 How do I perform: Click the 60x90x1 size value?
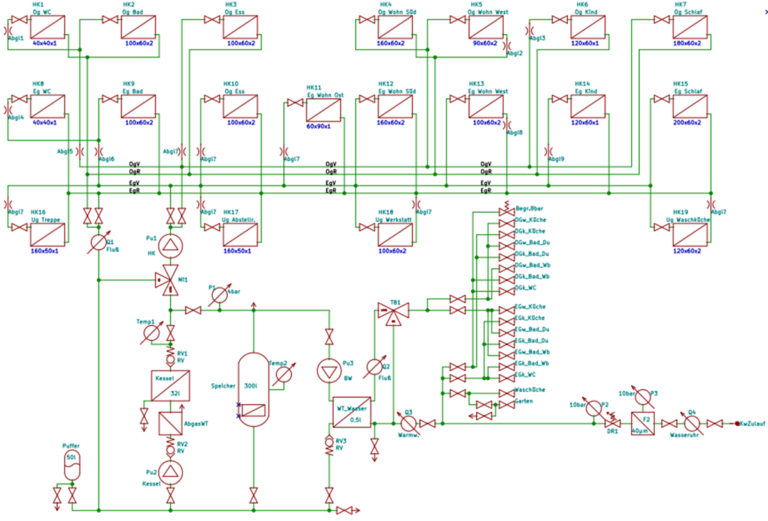[x=319, y=126]
